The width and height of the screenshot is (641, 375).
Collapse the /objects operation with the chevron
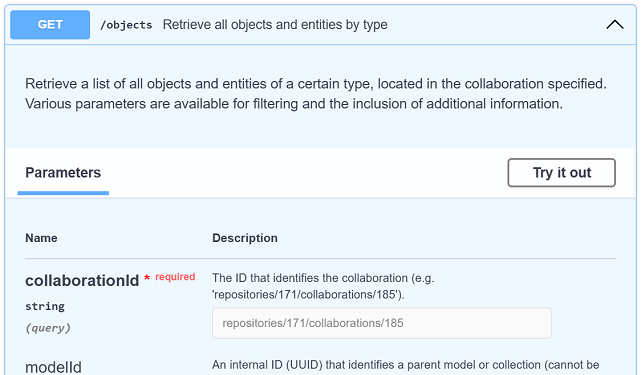tap(614, 25)
